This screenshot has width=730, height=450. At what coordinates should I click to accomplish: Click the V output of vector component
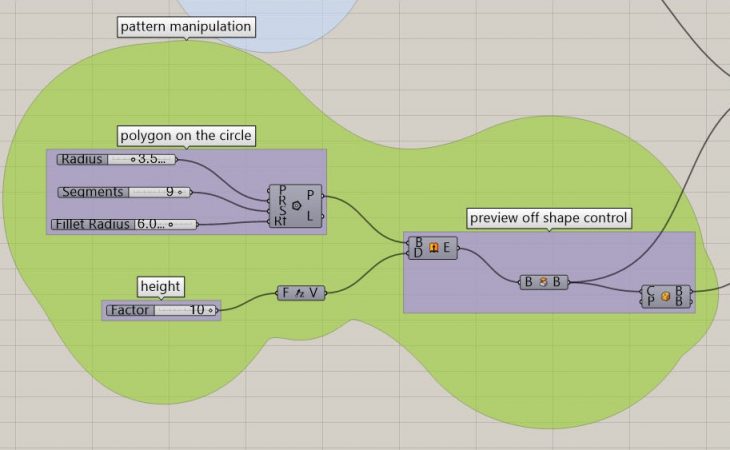[316, 293]
